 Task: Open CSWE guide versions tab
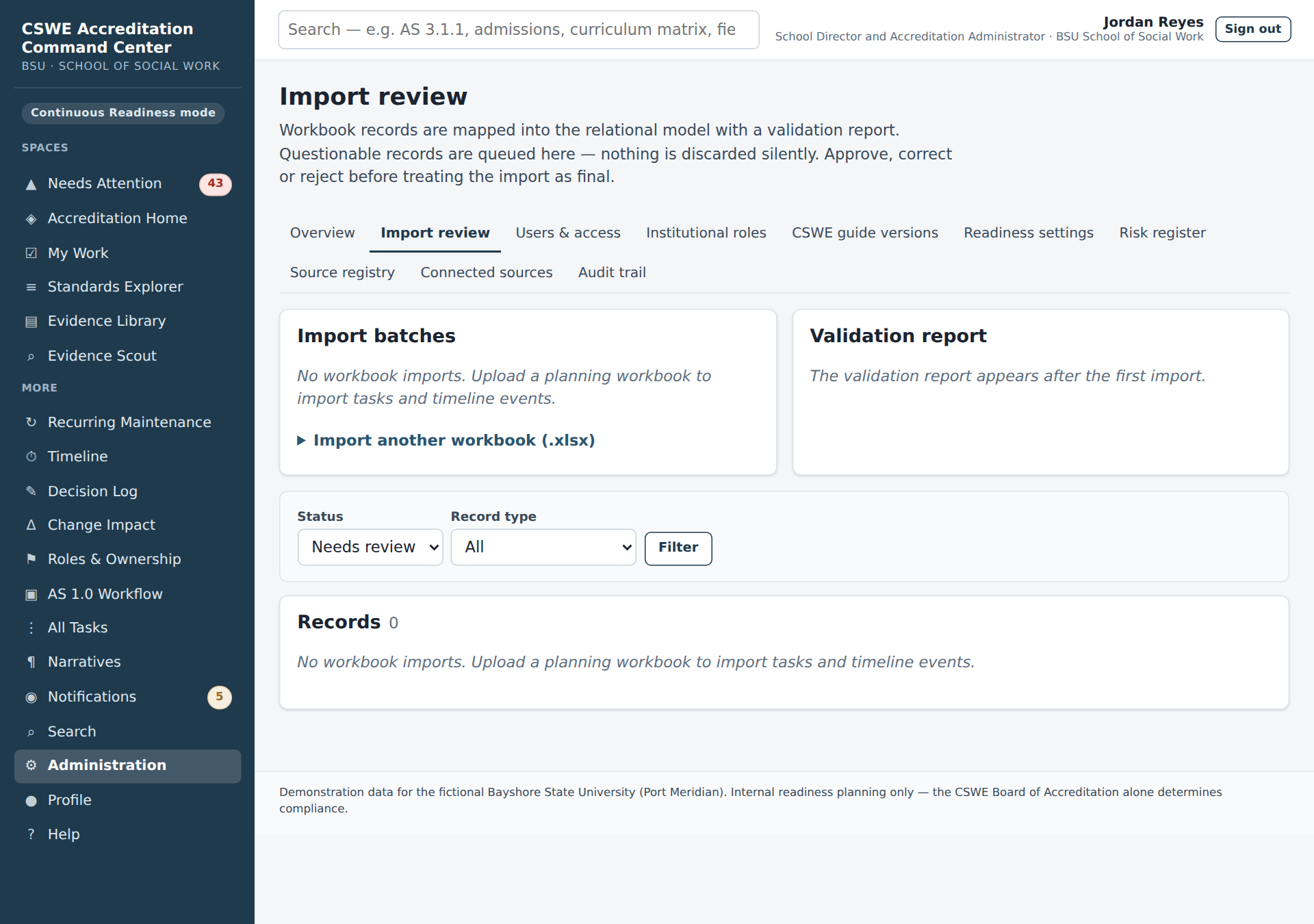point(865,233)
